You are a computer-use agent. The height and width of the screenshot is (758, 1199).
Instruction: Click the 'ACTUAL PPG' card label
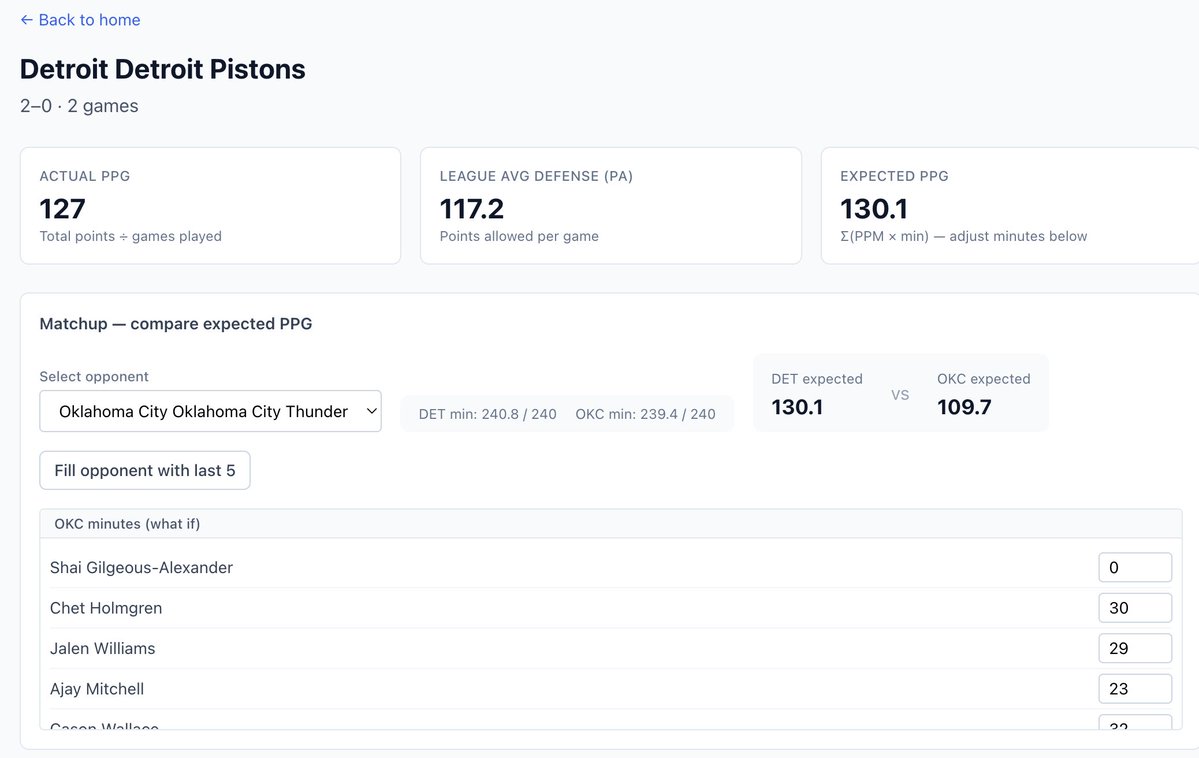(85, 176)
